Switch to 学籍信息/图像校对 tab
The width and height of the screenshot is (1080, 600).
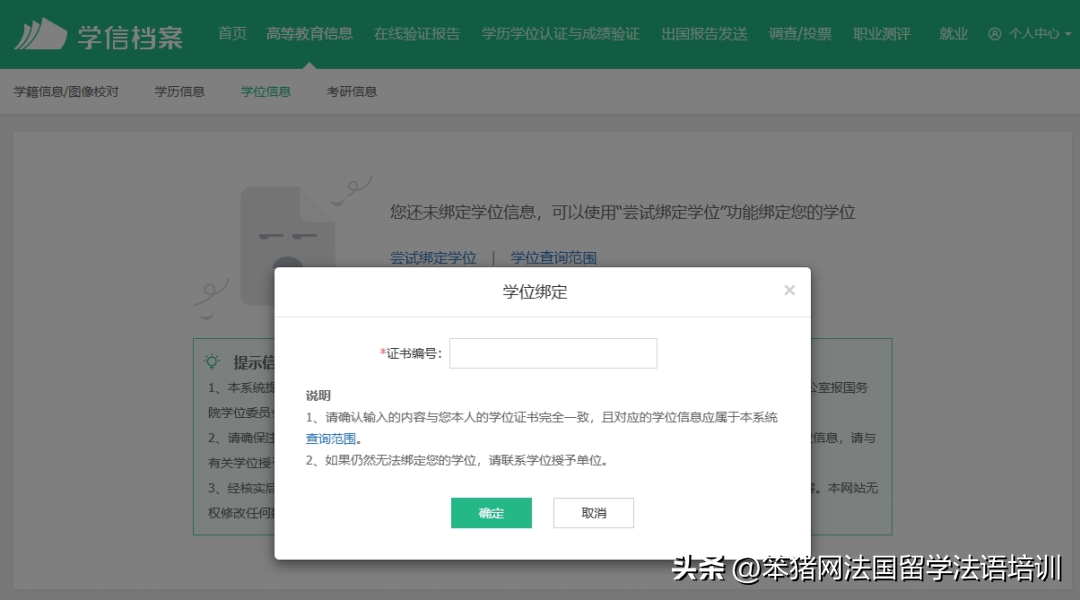(x=66, y=92)
